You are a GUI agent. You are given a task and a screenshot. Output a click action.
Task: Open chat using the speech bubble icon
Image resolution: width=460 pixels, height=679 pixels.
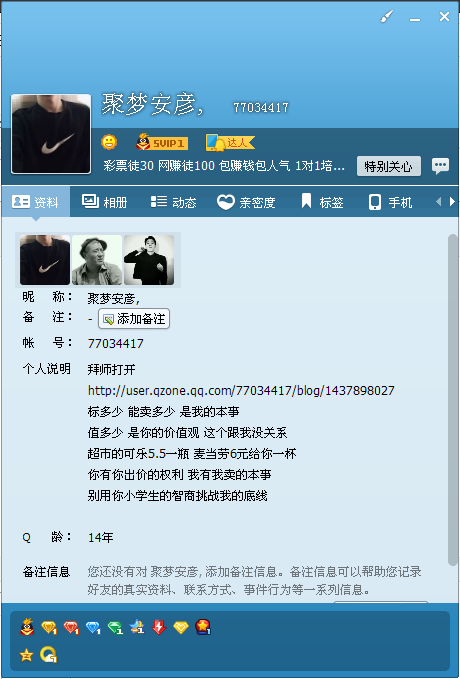pos(440,166)
